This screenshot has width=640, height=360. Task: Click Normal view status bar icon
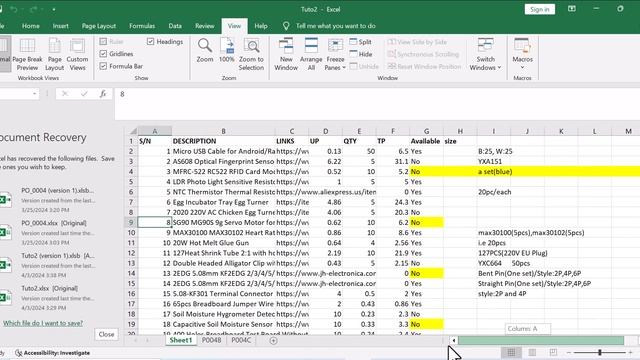(511, 352)
